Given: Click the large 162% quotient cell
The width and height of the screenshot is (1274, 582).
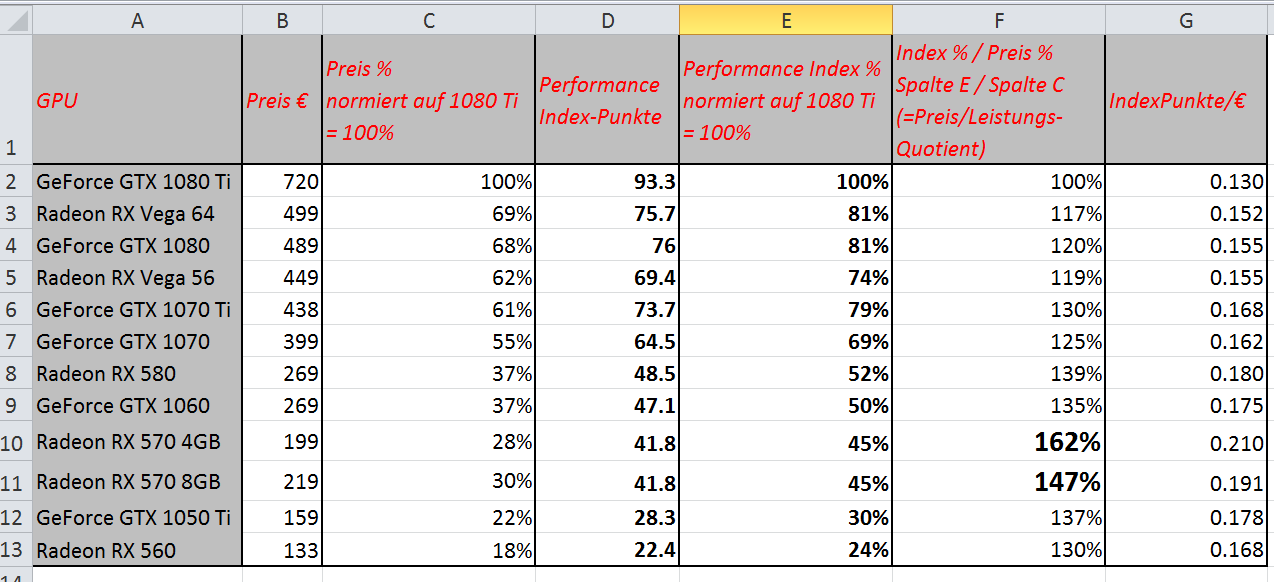Looking at the screenshot, I should click(x=998, y=442).
